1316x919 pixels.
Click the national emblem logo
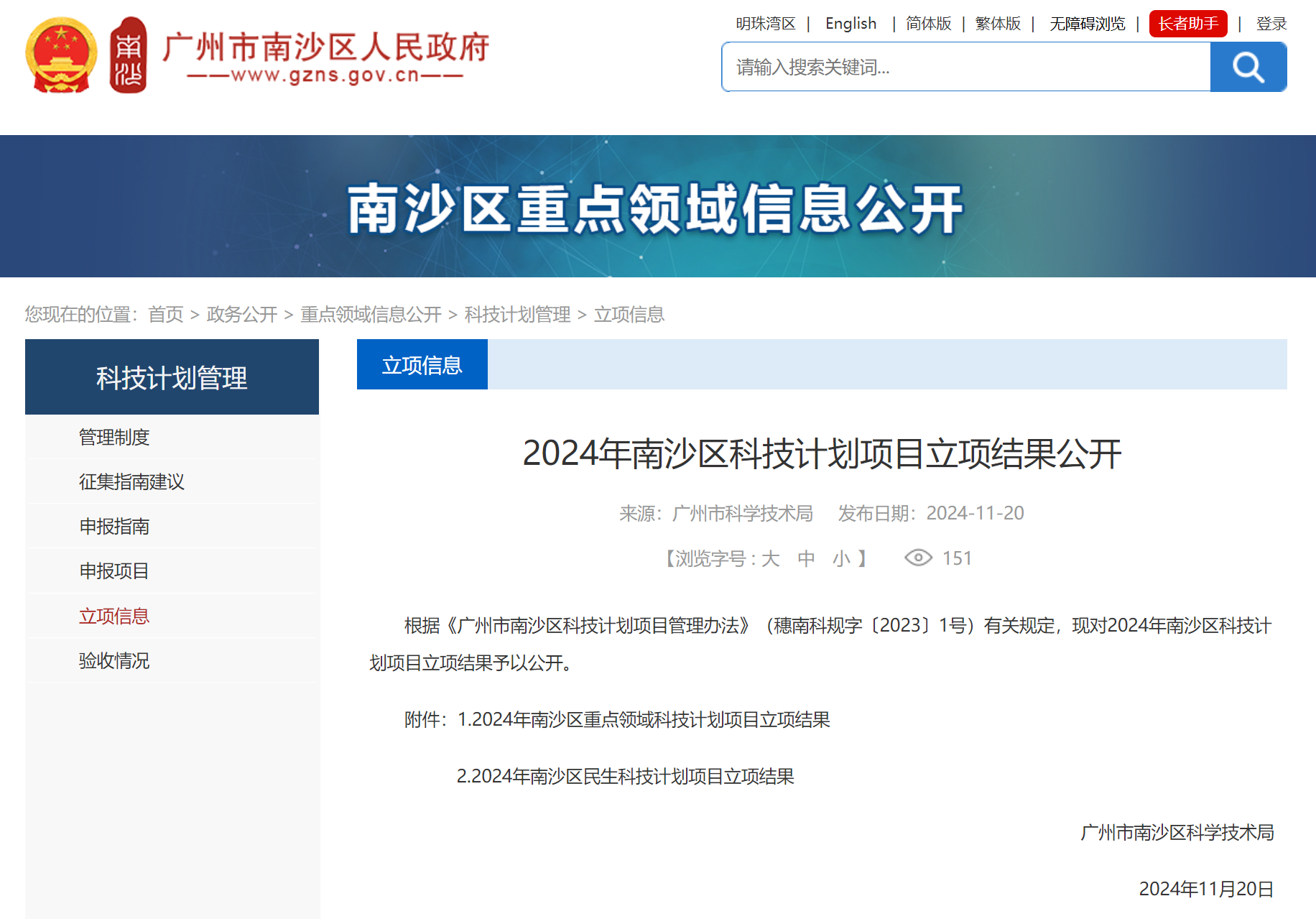tap(61, 56)
